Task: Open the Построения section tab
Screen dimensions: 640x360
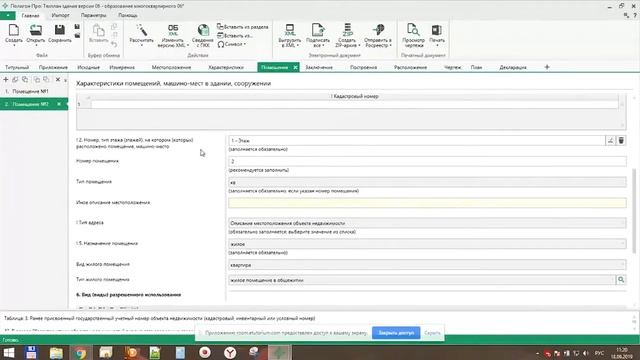Action: coord(363,67)
